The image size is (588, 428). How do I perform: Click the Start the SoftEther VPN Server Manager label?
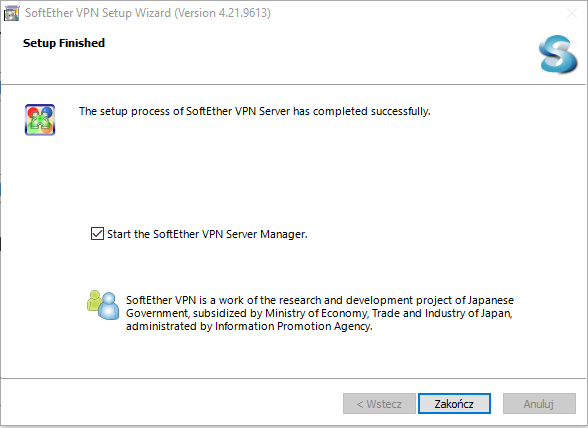coord(207,234)
